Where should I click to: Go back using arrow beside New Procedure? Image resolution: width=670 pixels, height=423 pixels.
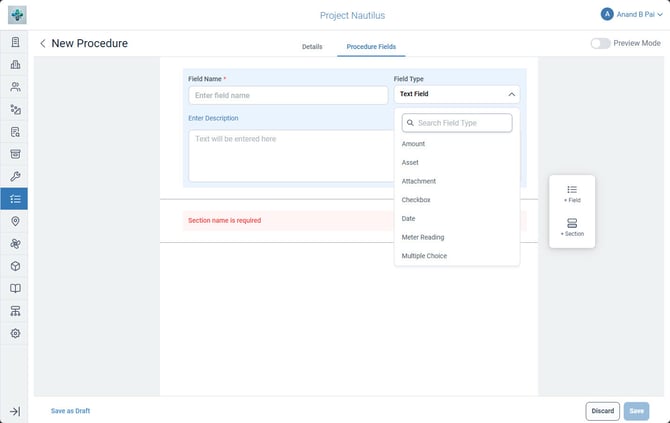pos(42,43)
